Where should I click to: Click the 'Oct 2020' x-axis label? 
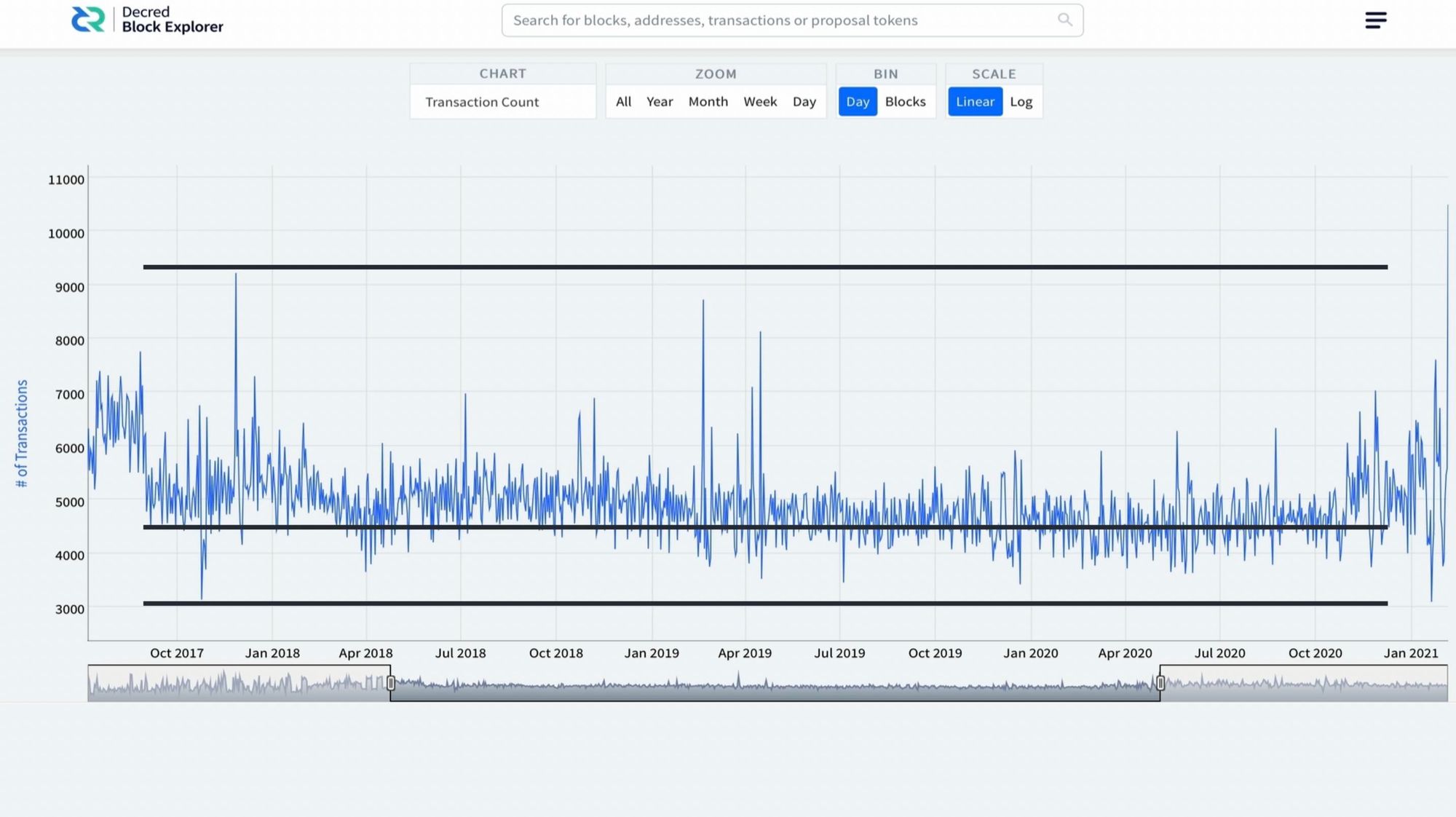tap(1315, 653)
